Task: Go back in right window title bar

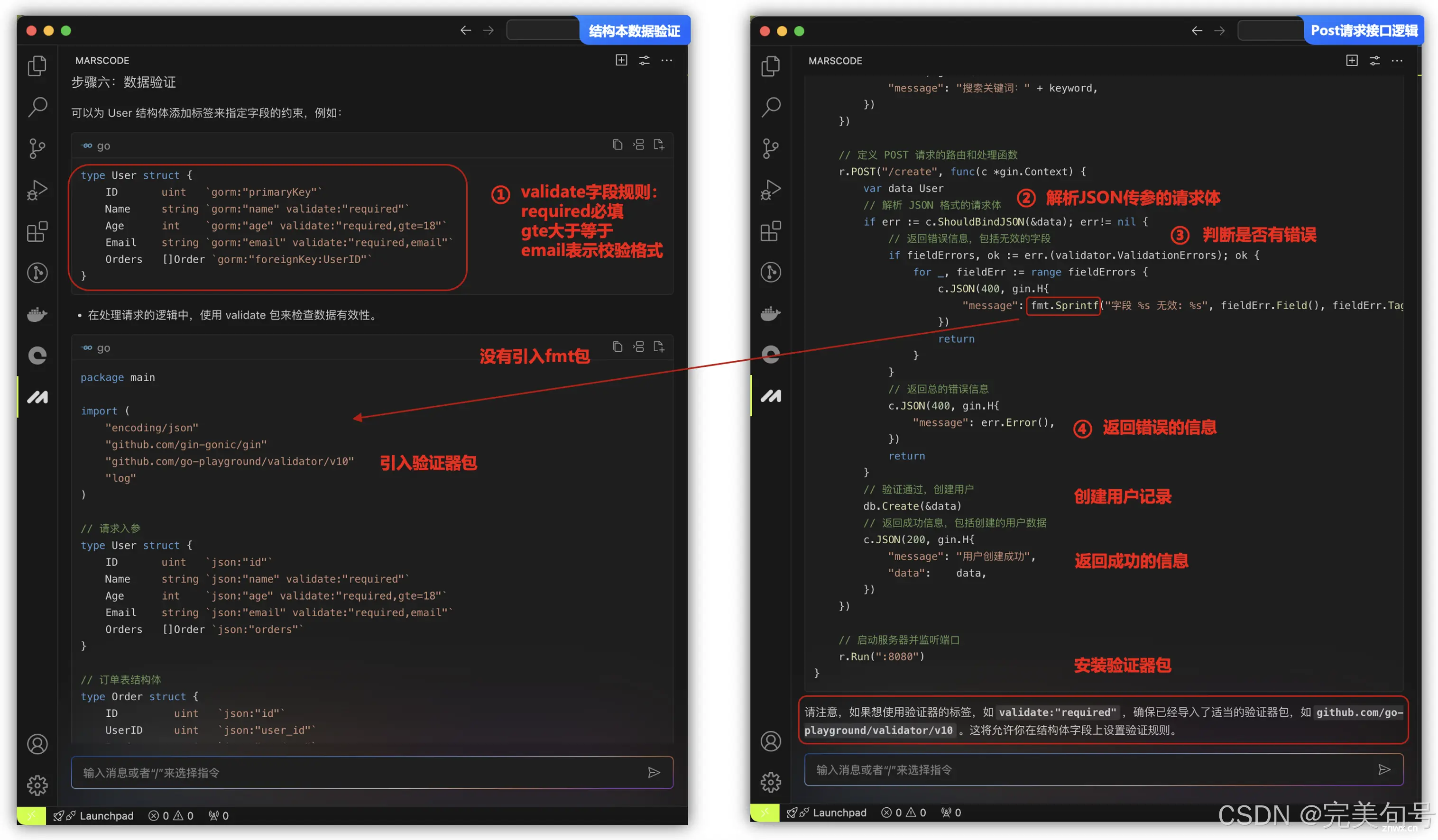Action: click(x=1197, y=31)
